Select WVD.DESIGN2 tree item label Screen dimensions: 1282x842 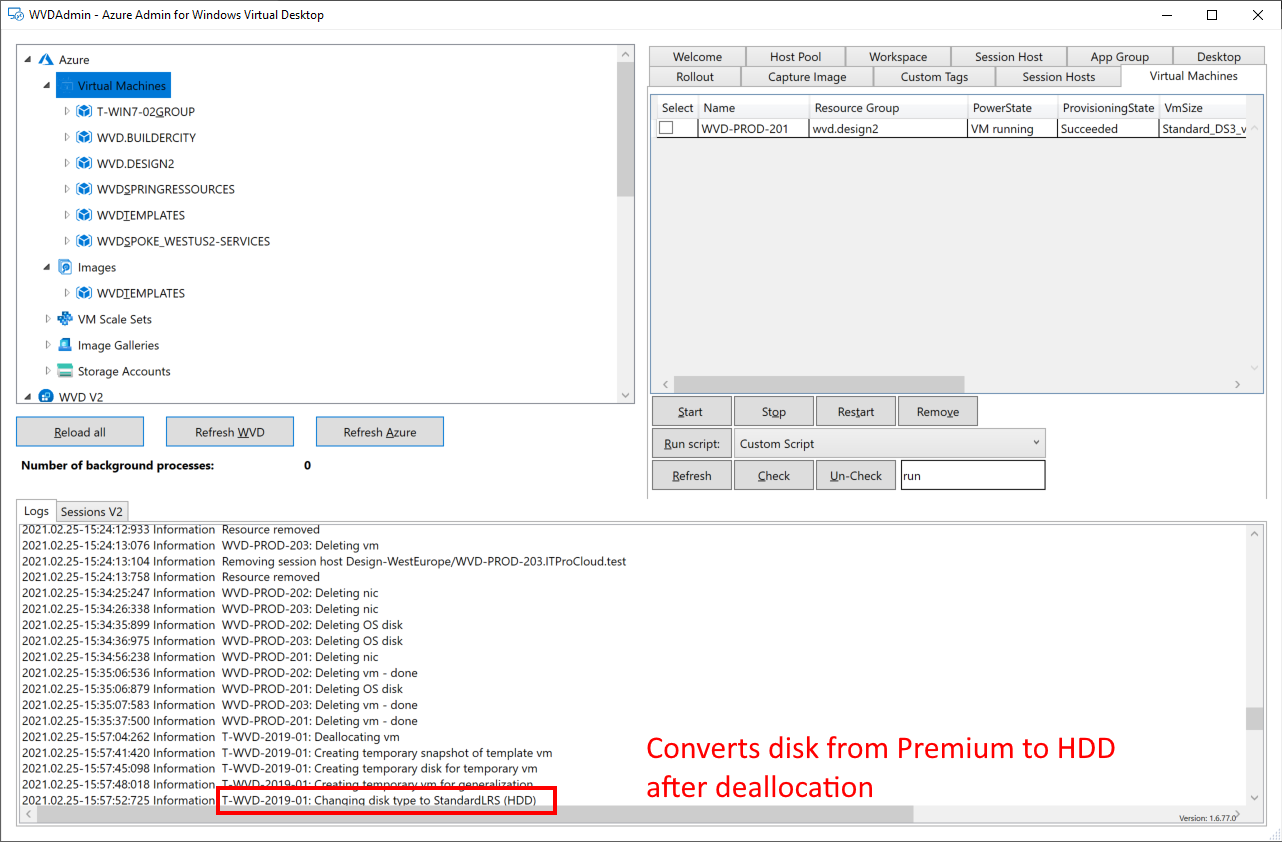tap(136, 164)
